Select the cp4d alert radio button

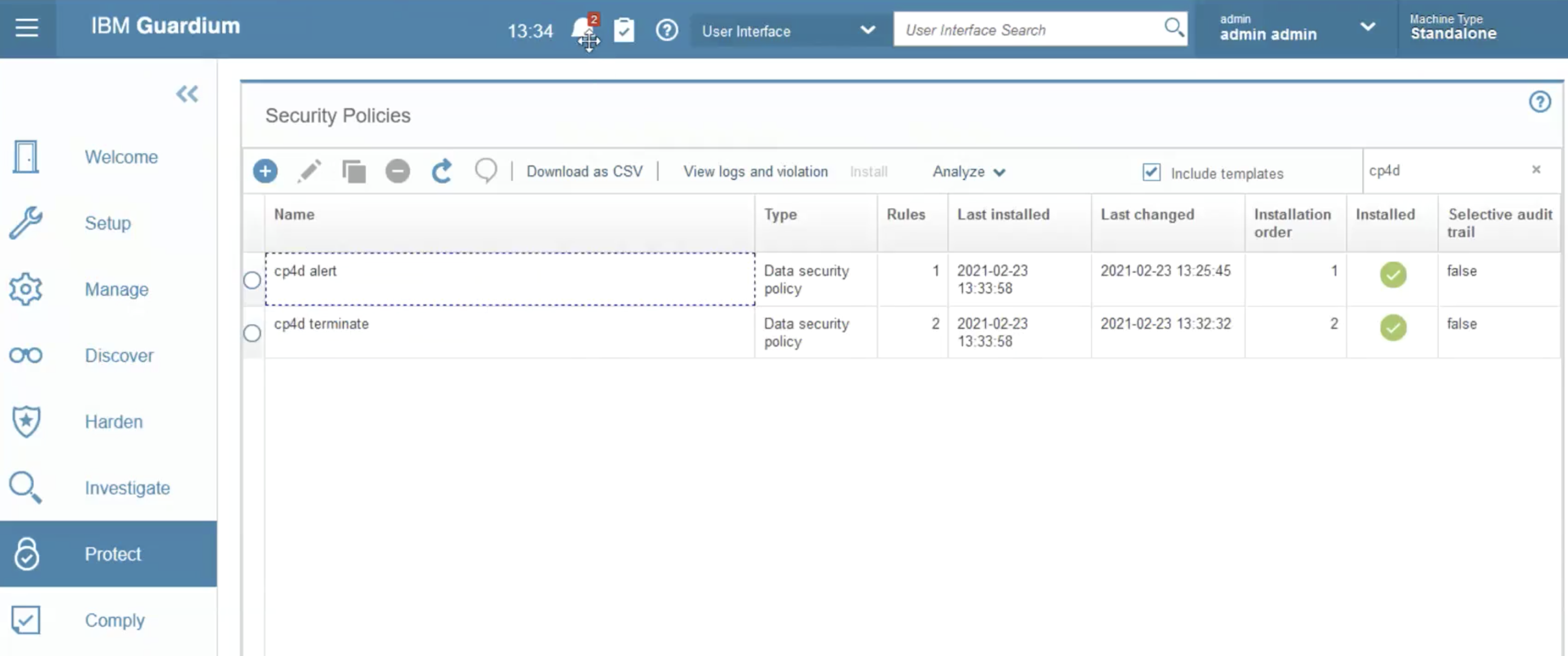[252, 280]
